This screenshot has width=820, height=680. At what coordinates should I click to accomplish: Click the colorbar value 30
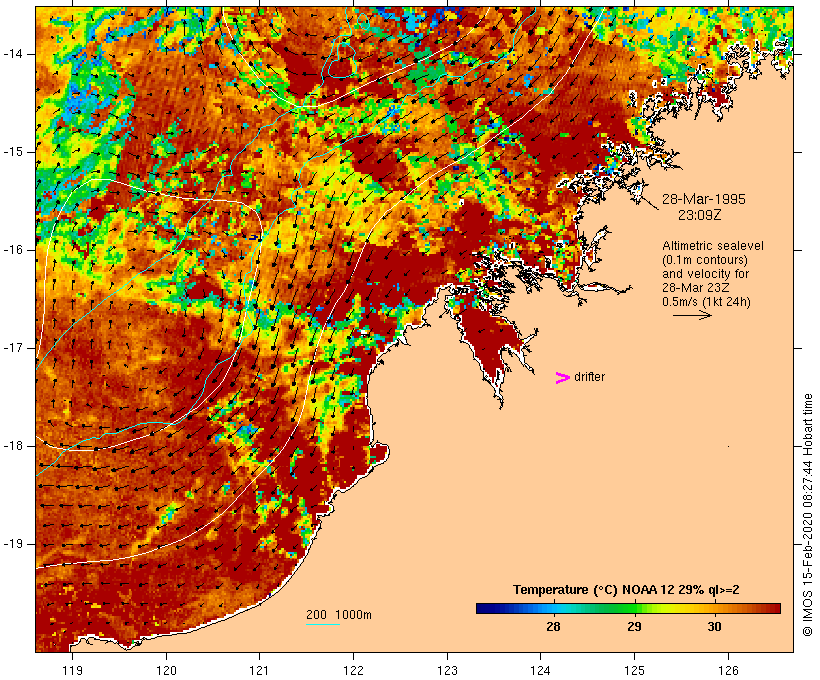tap(714, 627)
